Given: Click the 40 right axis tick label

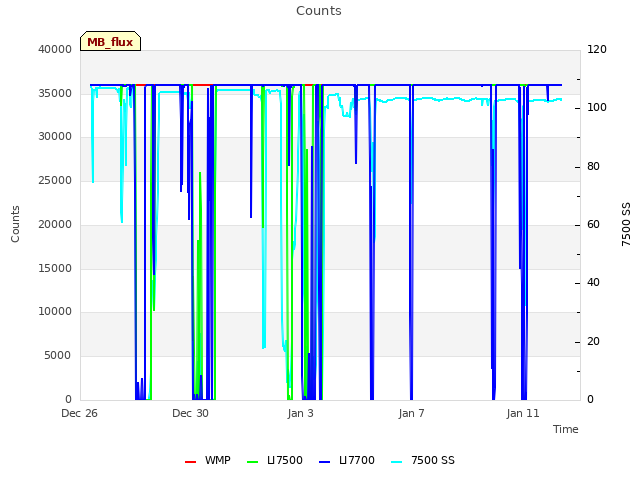Looking at the screenshot, I should point(593,283).
